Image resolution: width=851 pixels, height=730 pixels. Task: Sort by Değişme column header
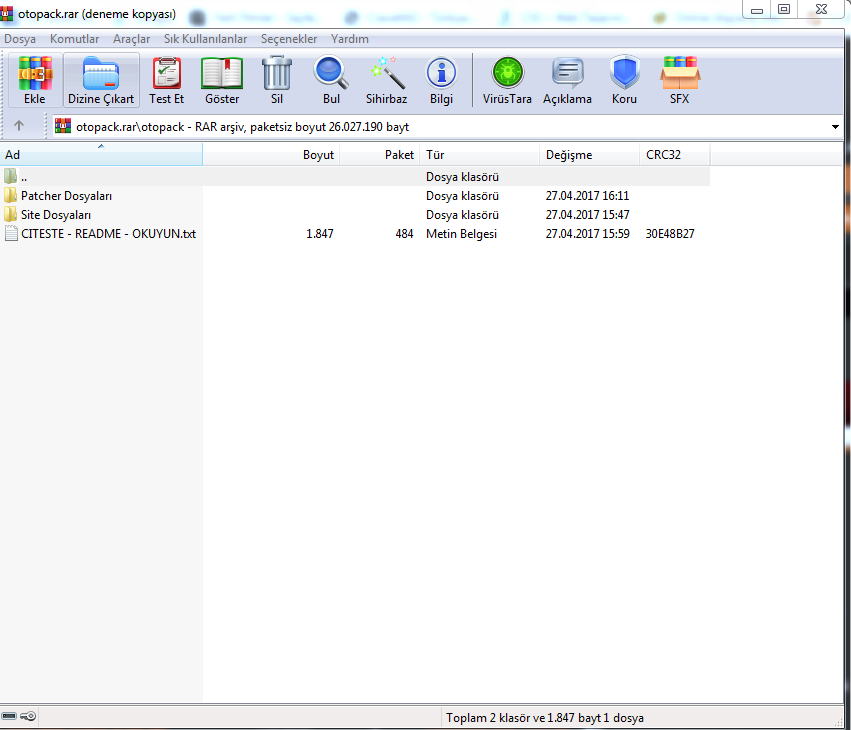point(589,155)
